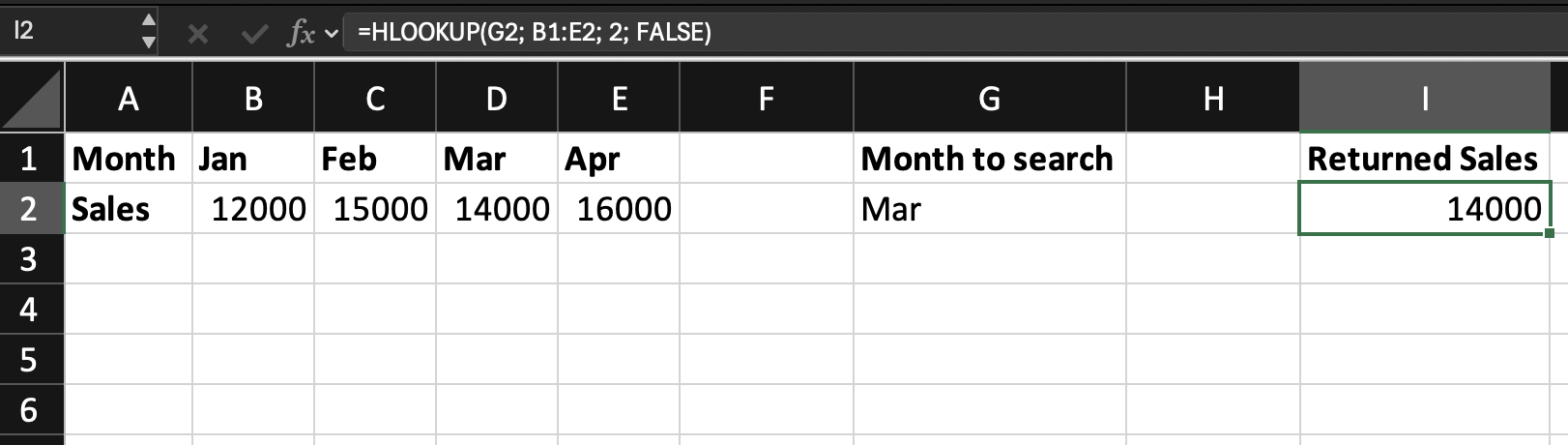1568x445 pixels.
Task: Select column G header
Action: [x=989, y=98]
